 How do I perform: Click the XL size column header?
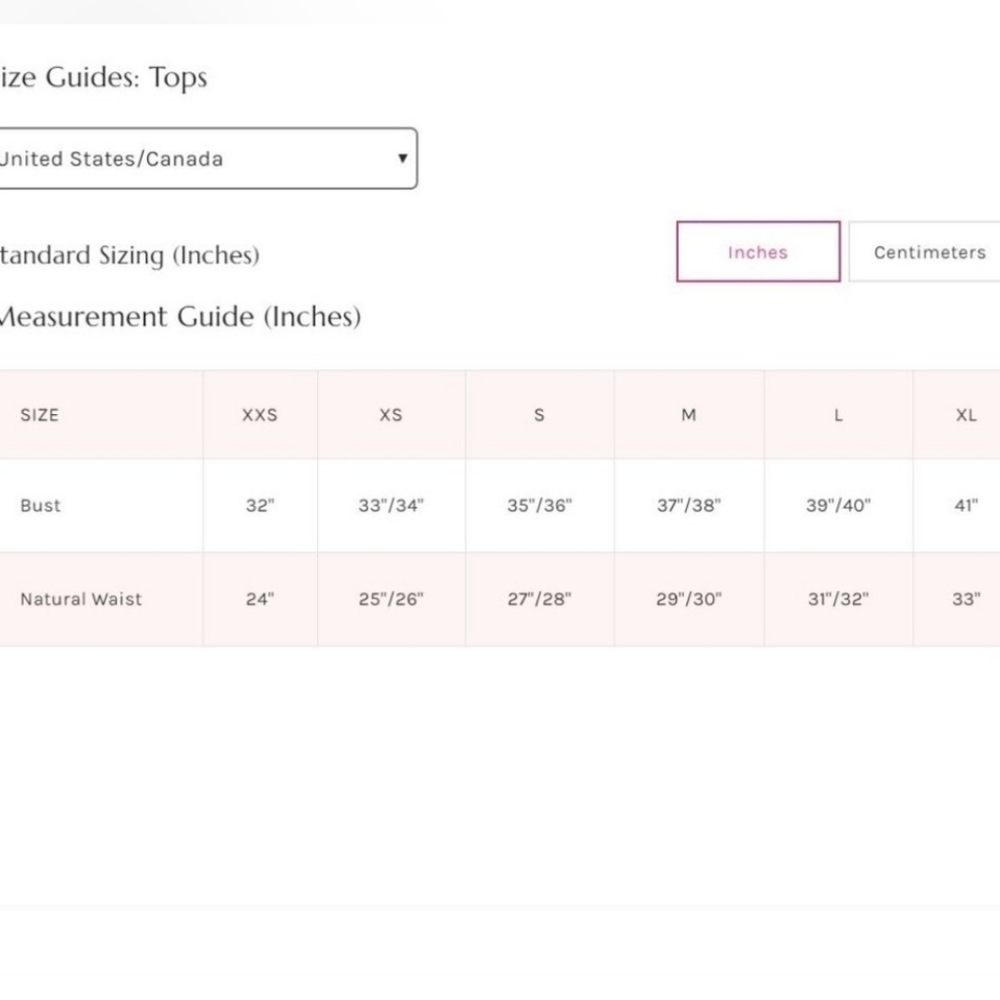(965, 415)
